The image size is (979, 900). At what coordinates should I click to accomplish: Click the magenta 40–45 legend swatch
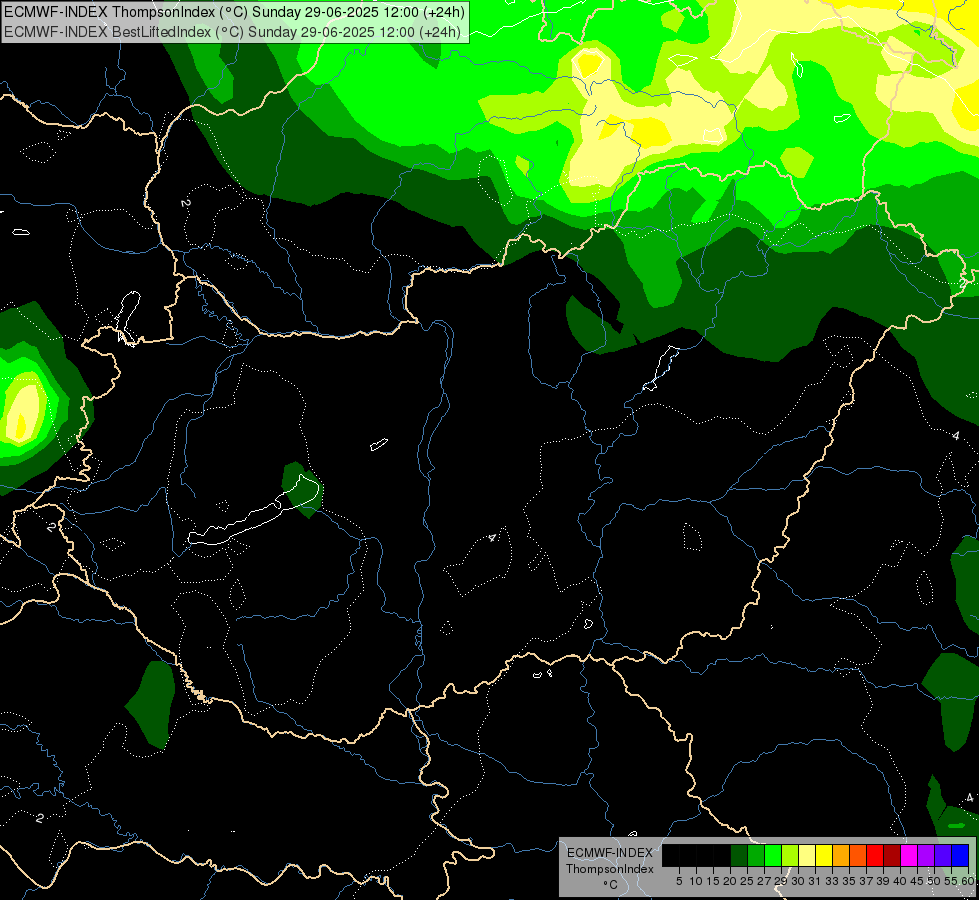click(909, 855)
